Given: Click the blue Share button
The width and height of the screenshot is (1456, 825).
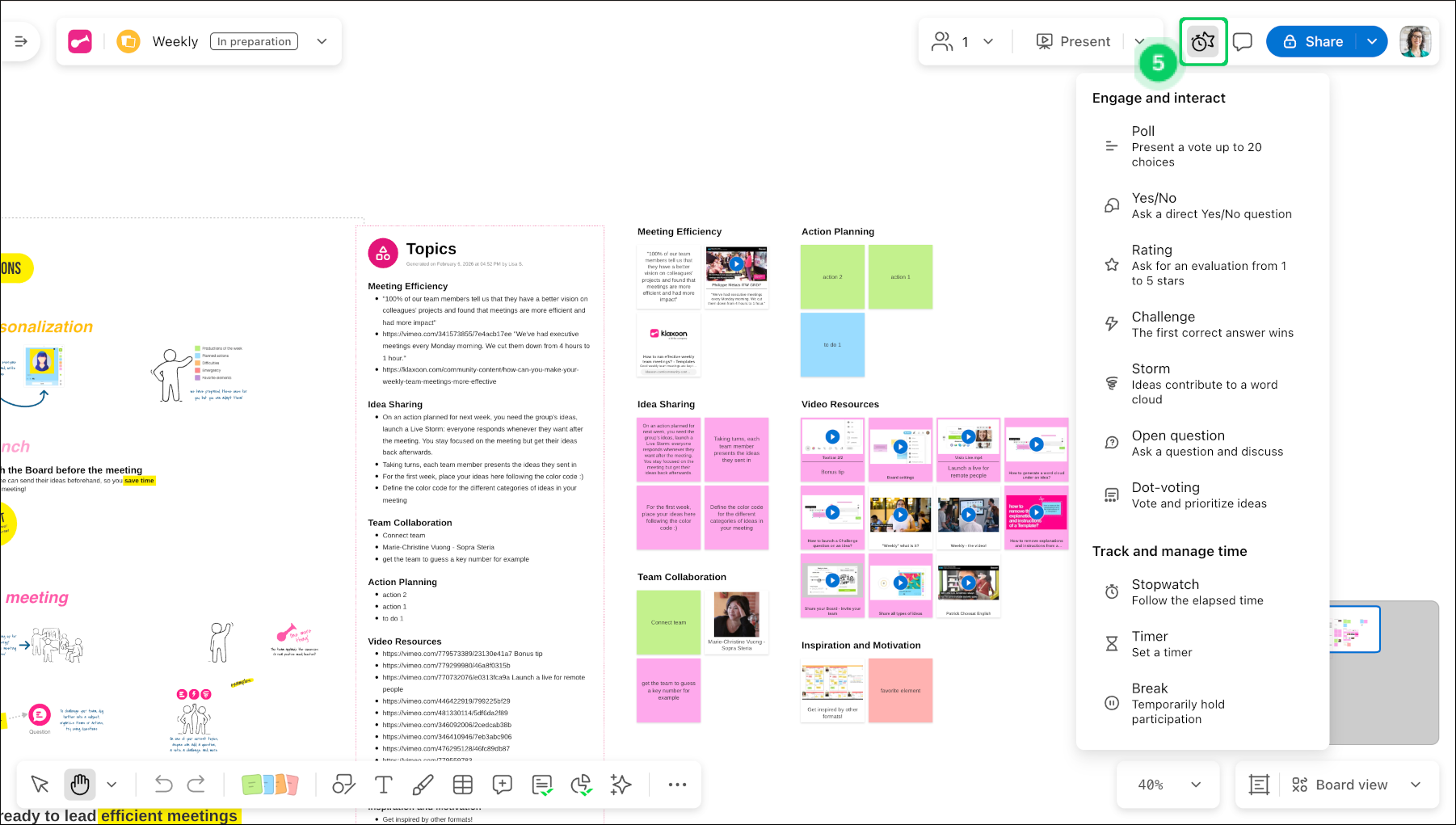Looking at the screenshot, I should [1314, 41].
